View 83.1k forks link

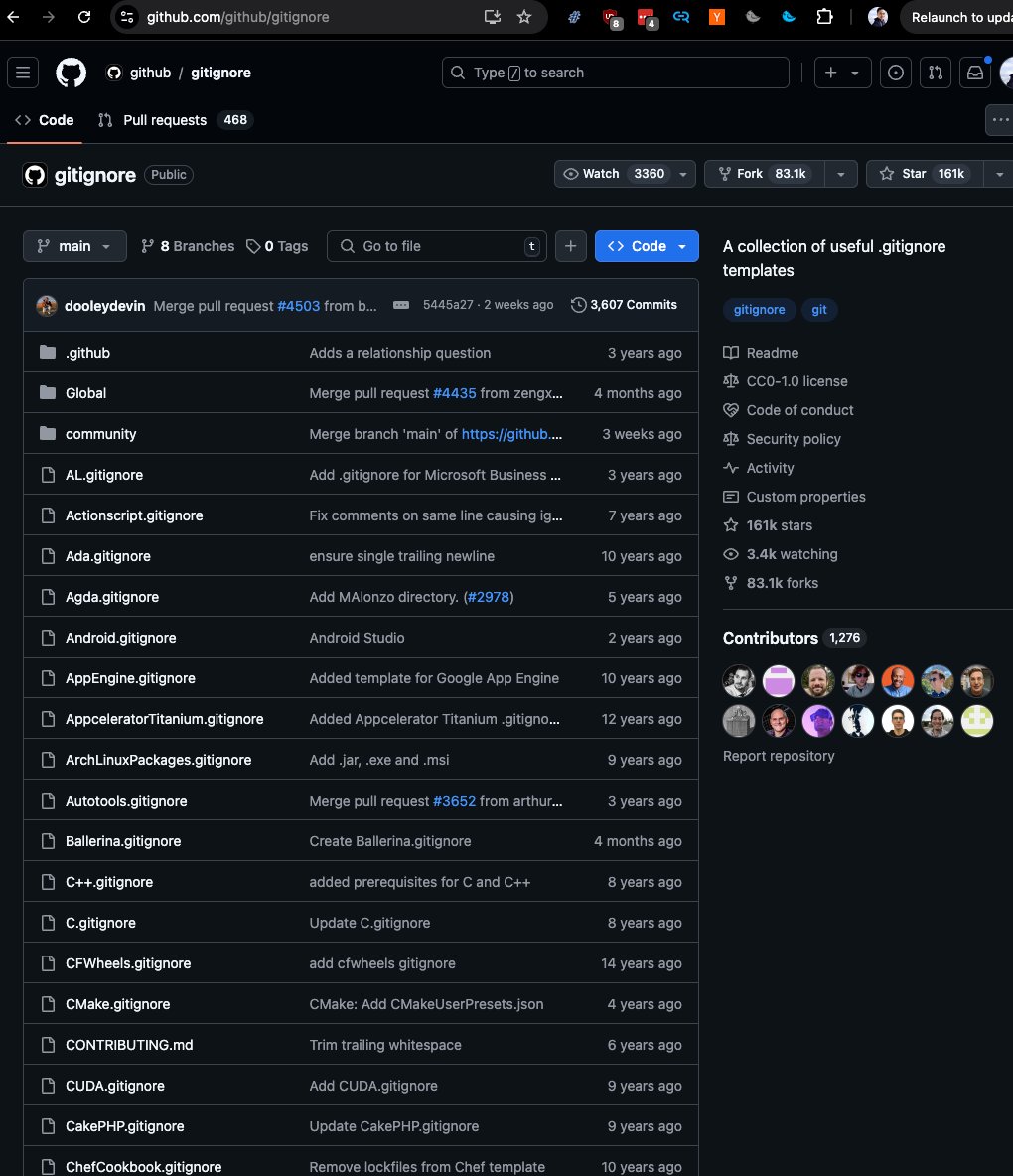[x=770, y=583]
